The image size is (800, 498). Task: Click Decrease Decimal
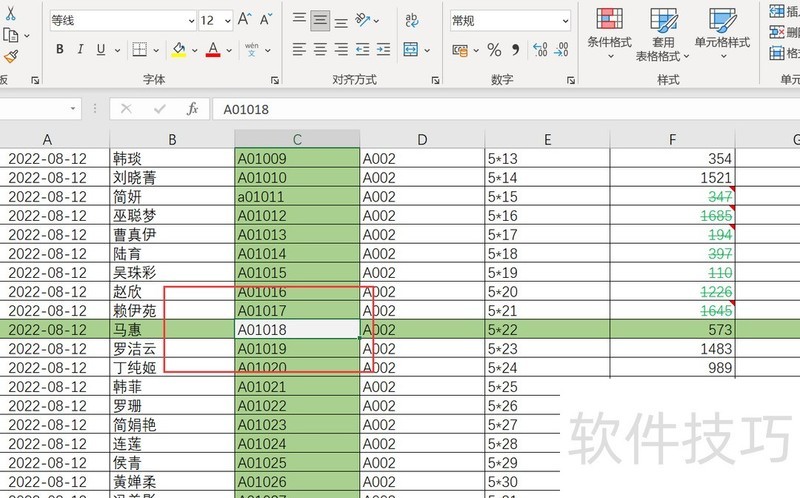561,49
